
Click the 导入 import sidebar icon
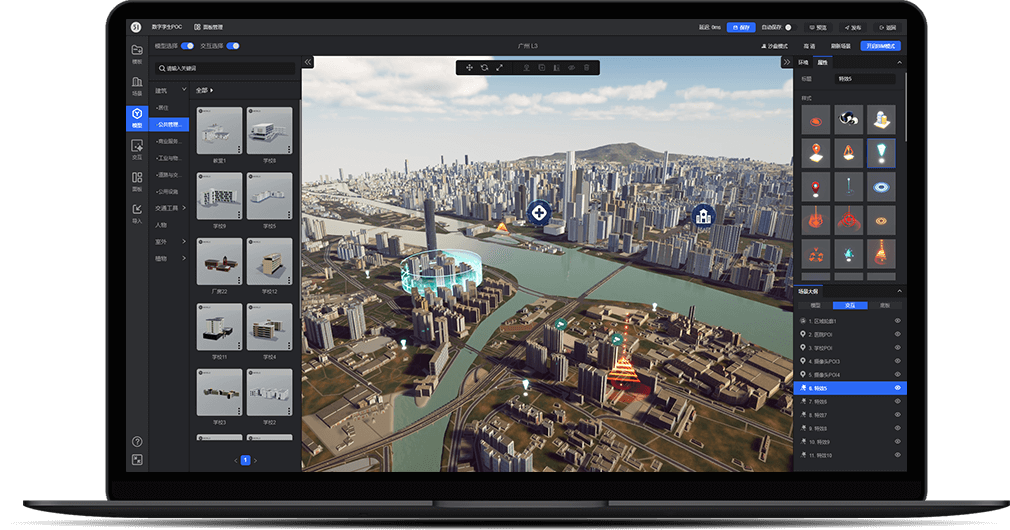click(x=137, y=212)
